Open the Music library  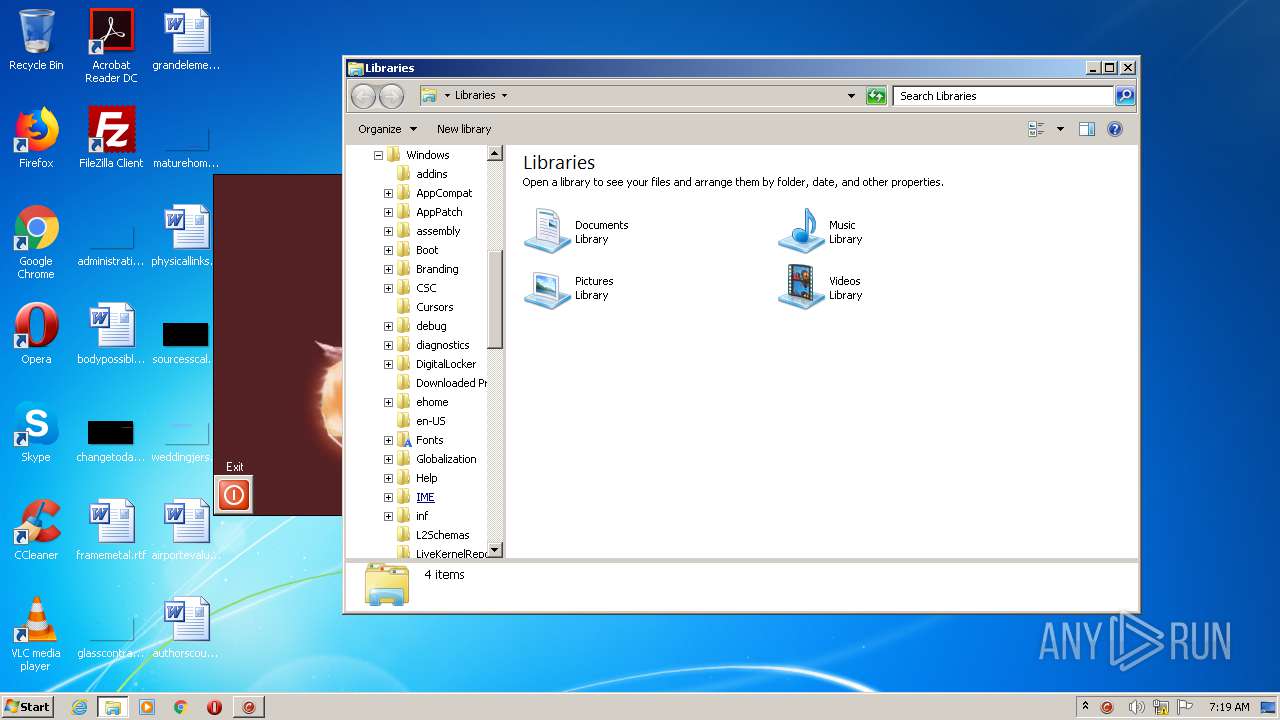[821, 231]
